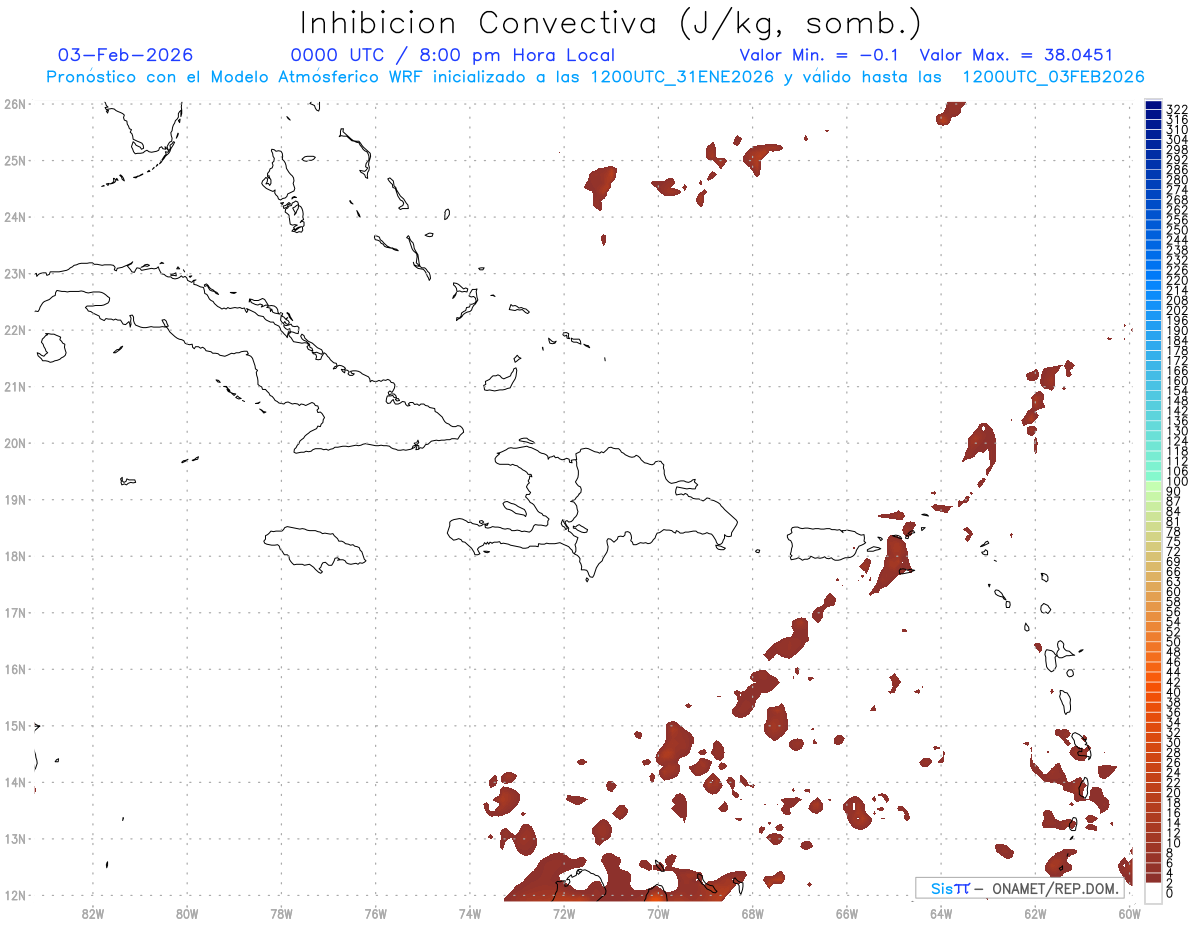This screenshot has width=1200, height=927.
Task: Click the 23N latitude label
Action: [x=14, y=273]
